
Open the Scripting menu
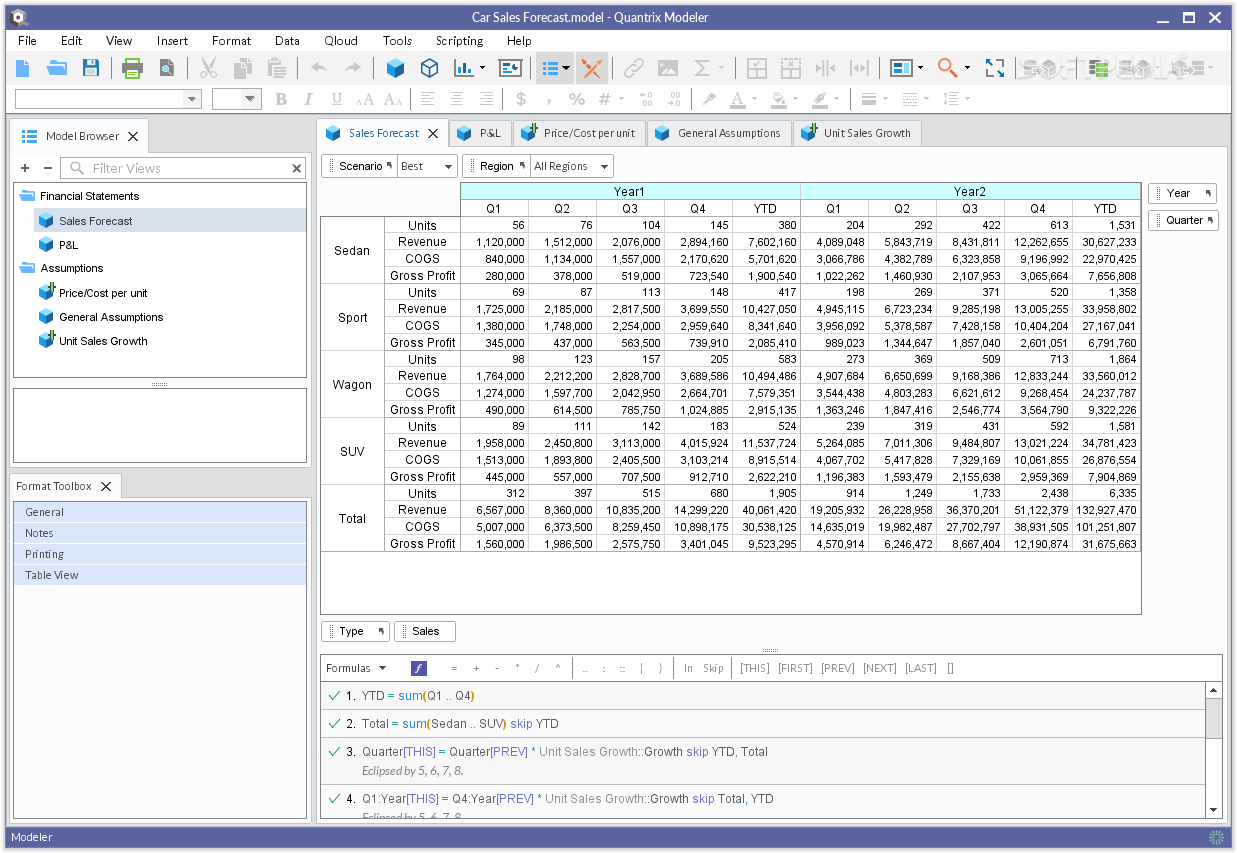459,41
